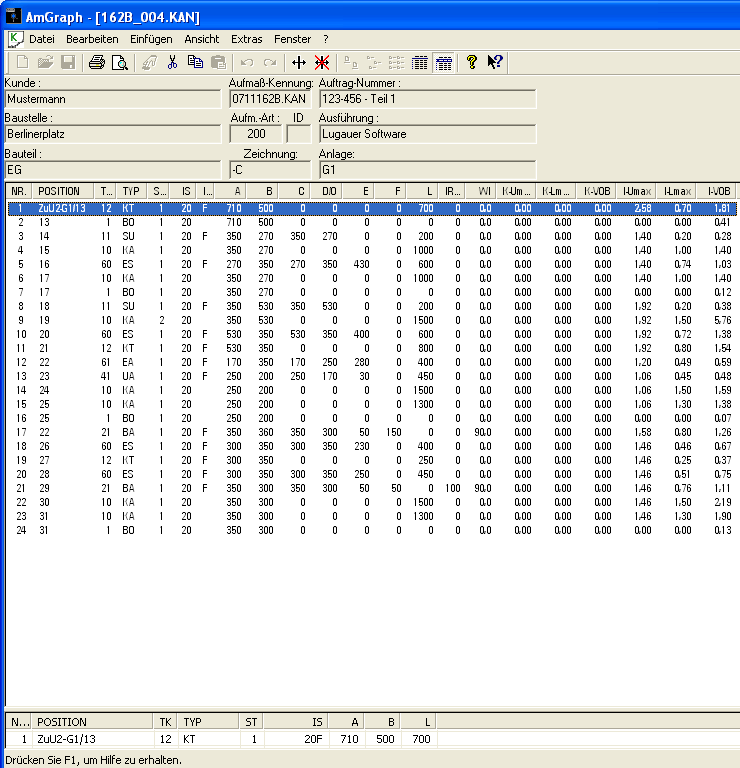Click the Auftrag-Nummer field
Viewport: 740px width, 768px height.
pyautogui.click(x=427, y=99)
